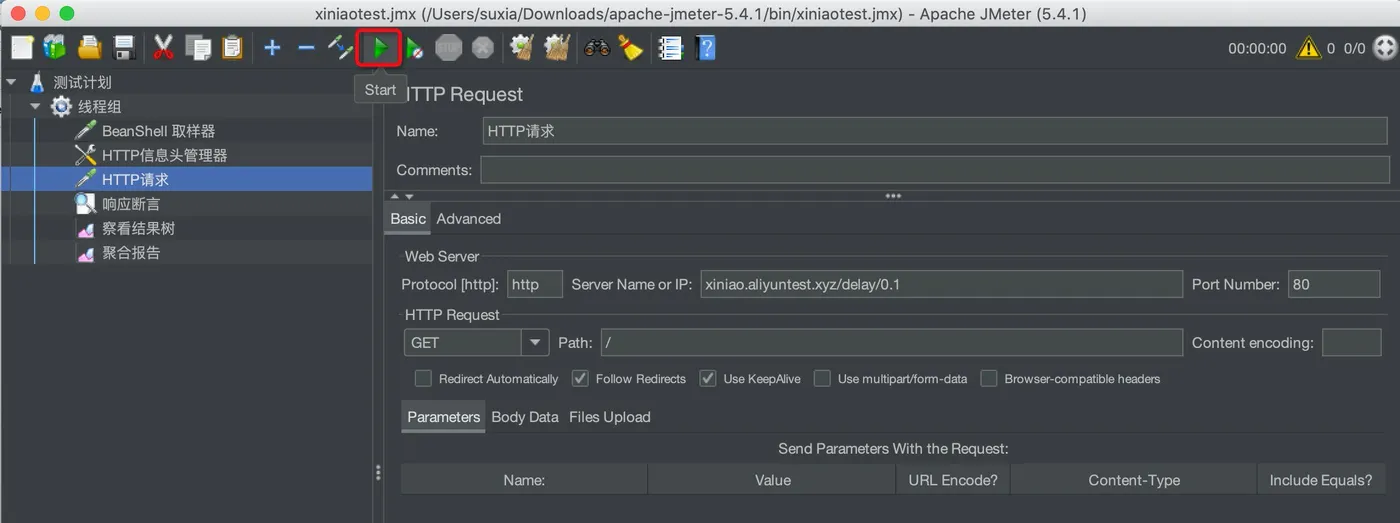Viewport: 1400px width, 523px height.
Task: Open Search with binoculars icon
Action: click(597, 47)
